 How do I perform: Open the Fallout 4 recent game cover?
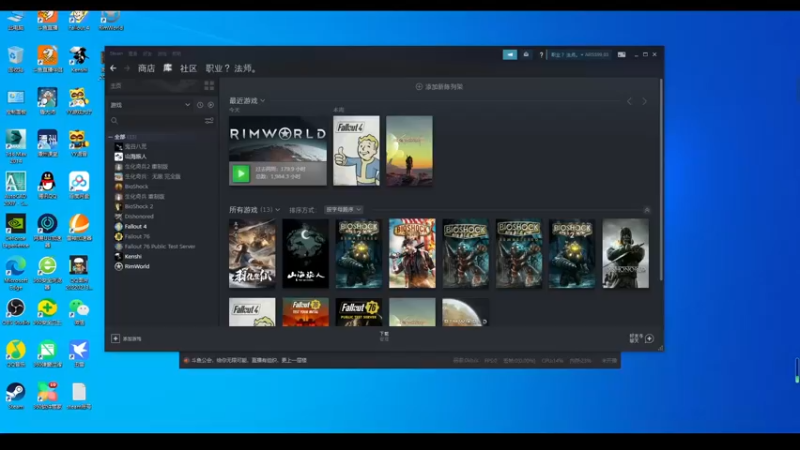356,151
